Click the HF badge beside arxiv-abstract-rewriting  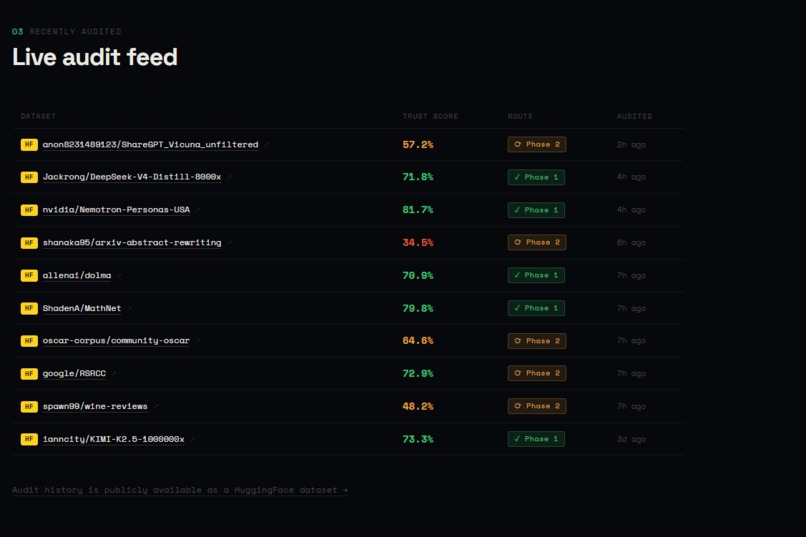pos(29,243)
